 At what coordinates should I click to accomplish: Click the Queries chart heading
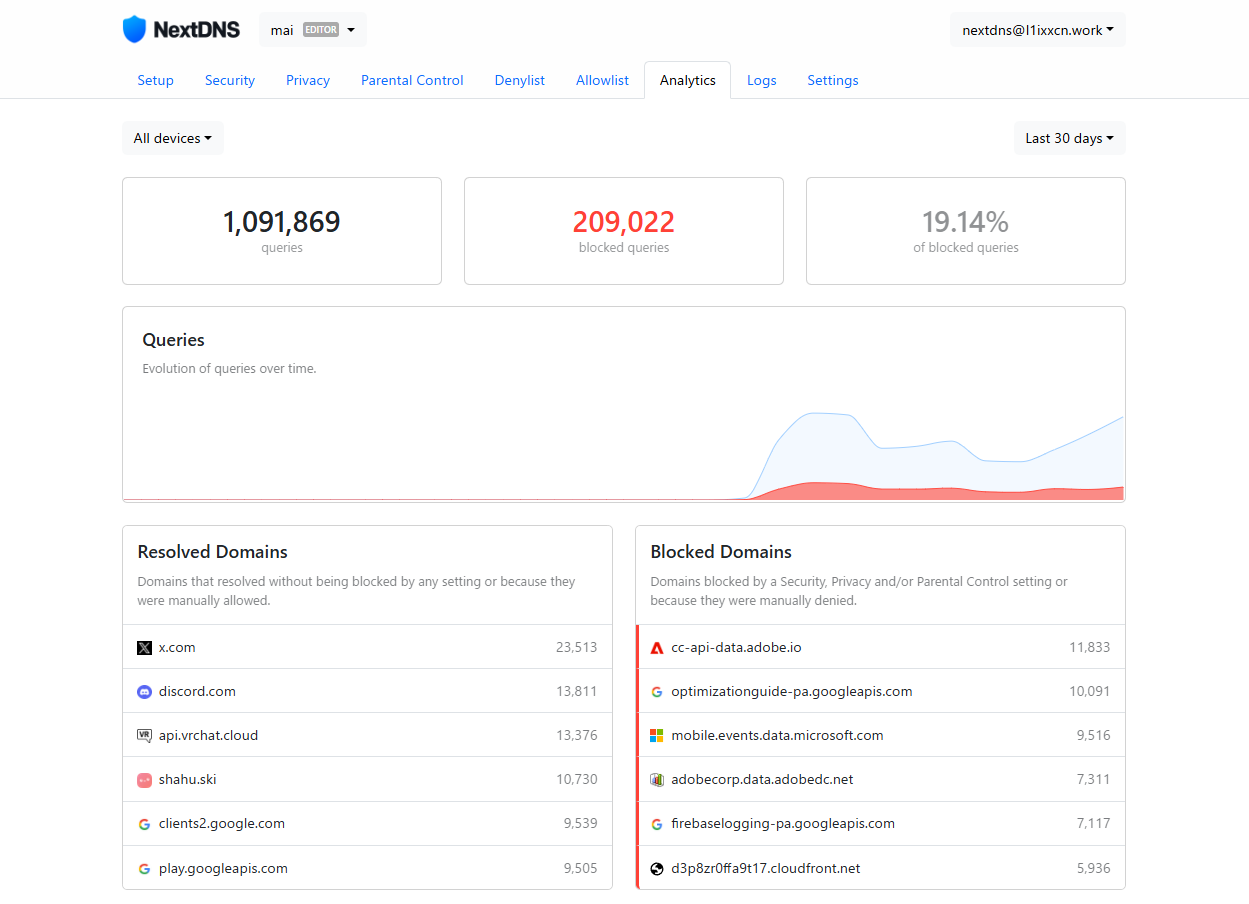tap(173, 340)
